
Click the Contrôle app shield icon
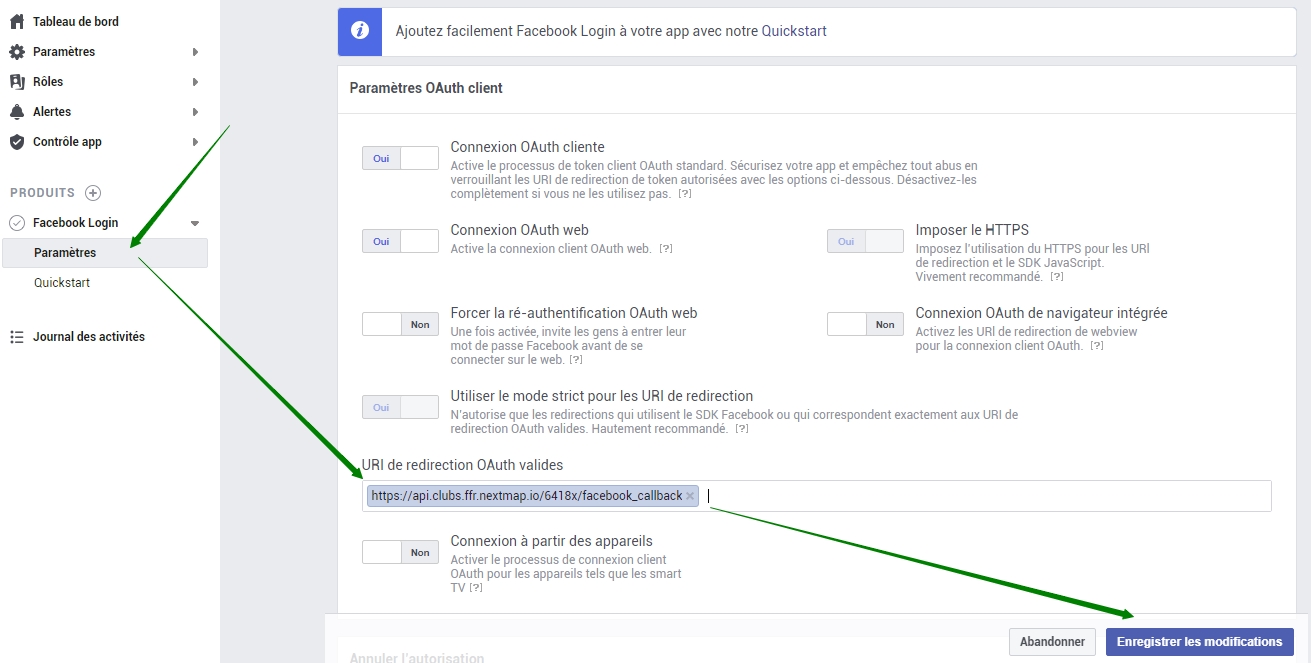click(16, 141)
